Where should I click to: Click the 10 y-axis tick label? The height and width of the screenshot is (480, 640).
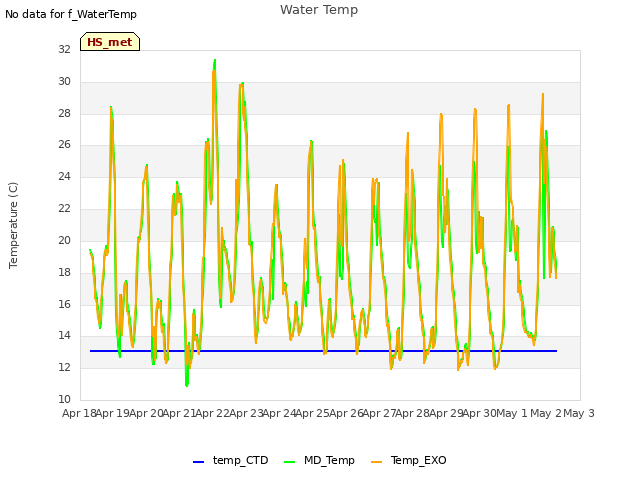coord(64,399)
